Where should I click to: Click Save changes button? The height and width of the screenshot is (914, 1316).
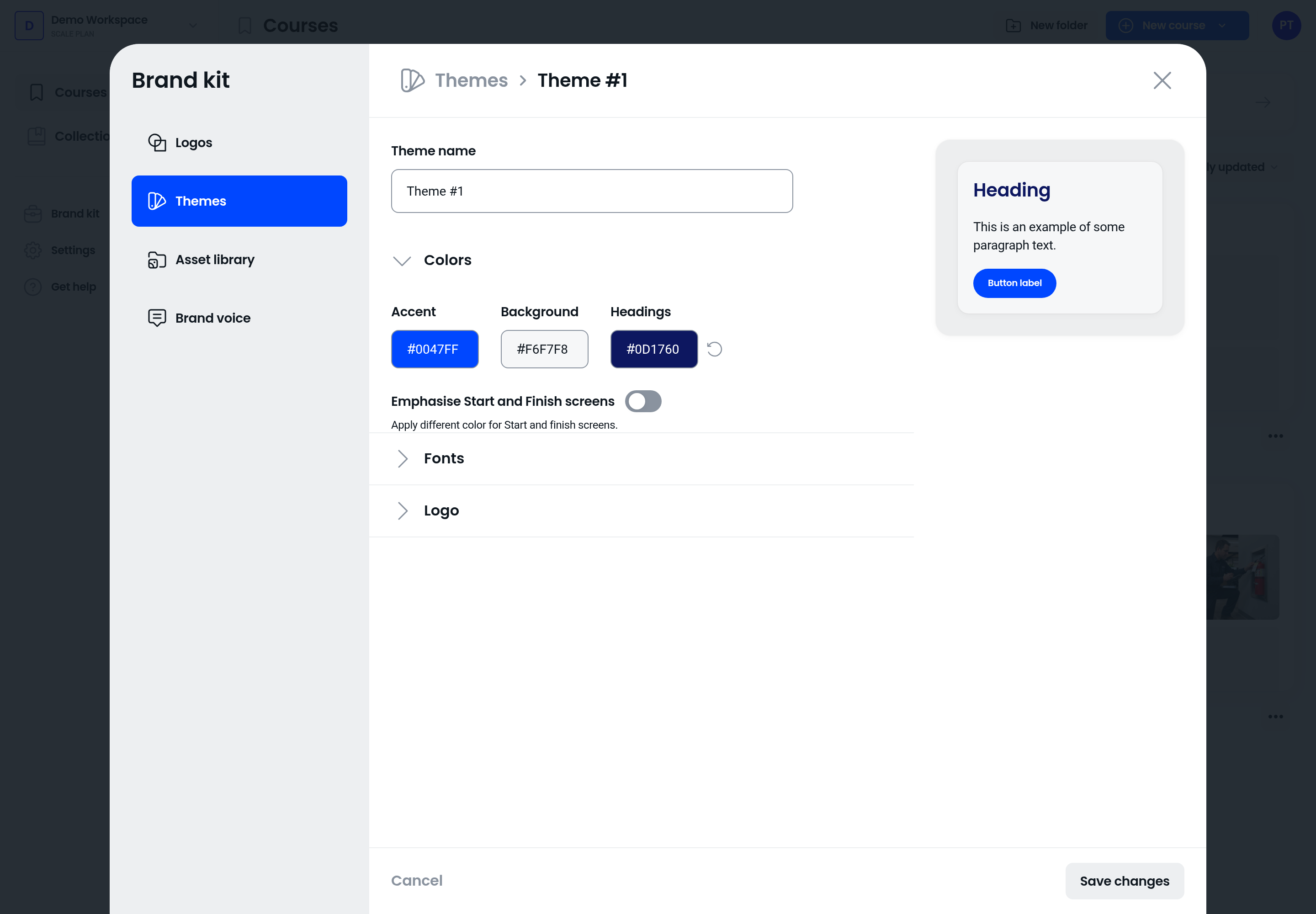(x=1124, y=882)
